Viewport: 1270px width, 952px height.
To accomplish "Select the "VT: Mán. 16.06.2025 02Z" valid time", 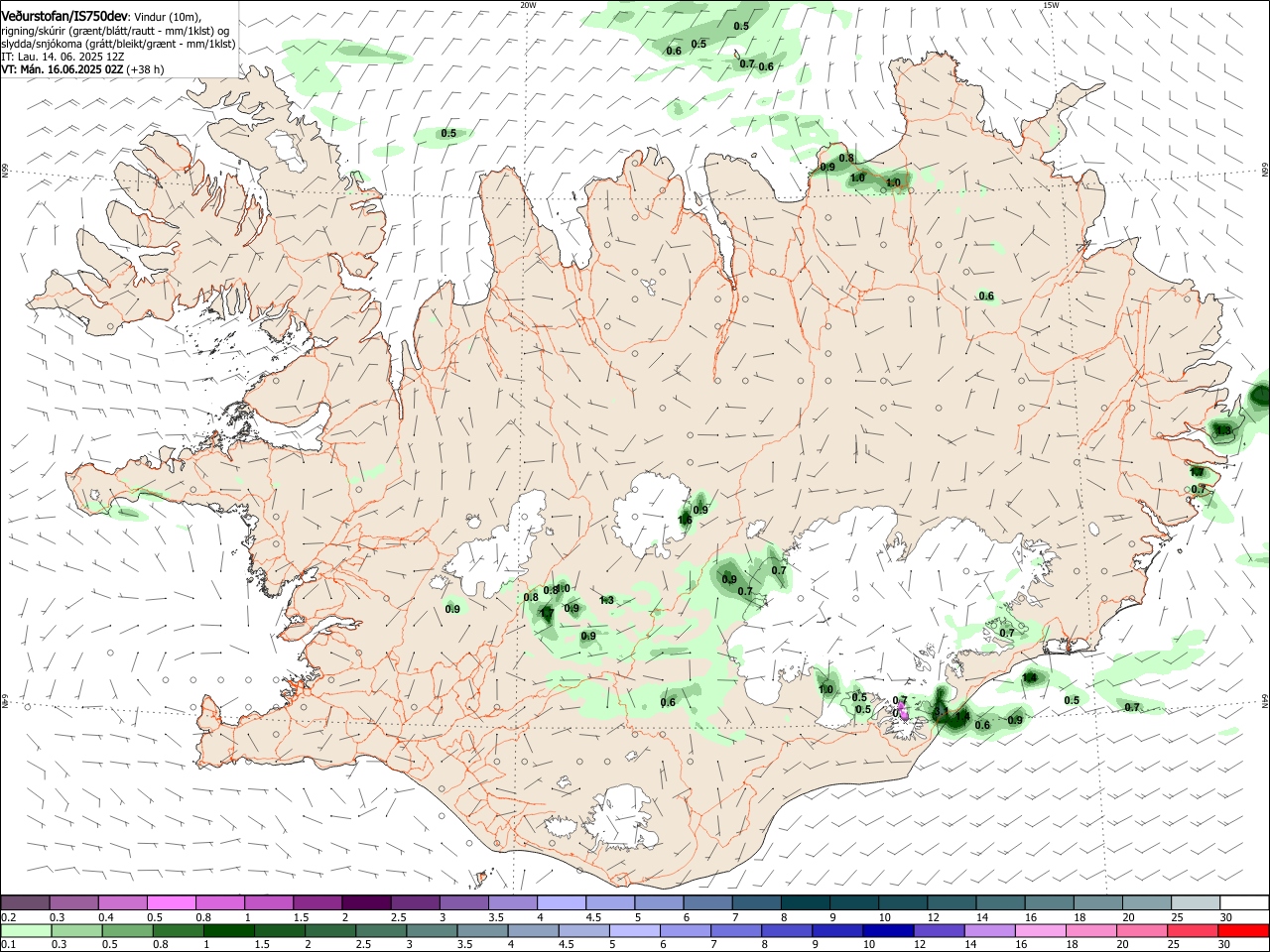I will point(63,69).
